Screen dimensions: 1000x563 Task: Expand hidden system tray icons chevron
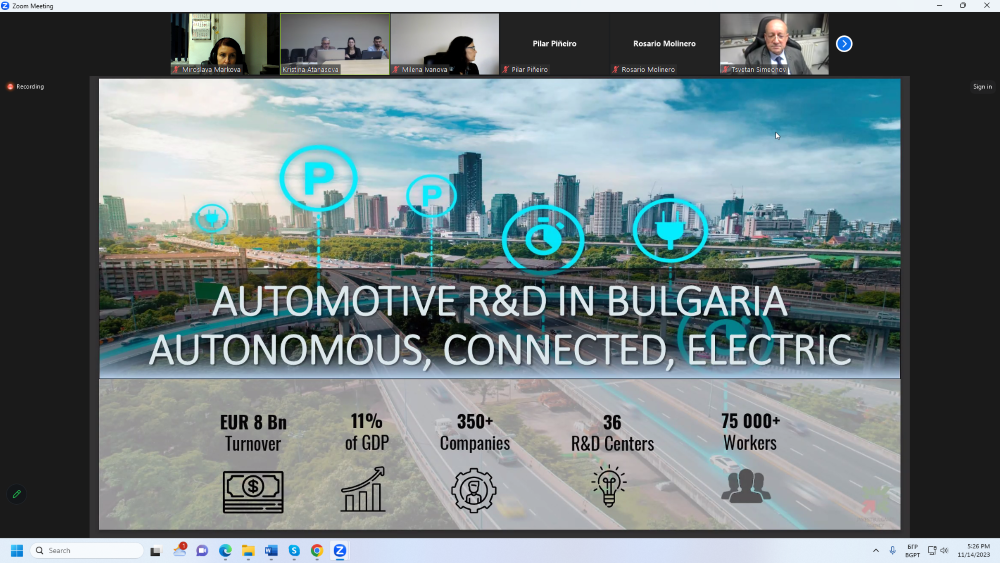[x=876, y=550]
